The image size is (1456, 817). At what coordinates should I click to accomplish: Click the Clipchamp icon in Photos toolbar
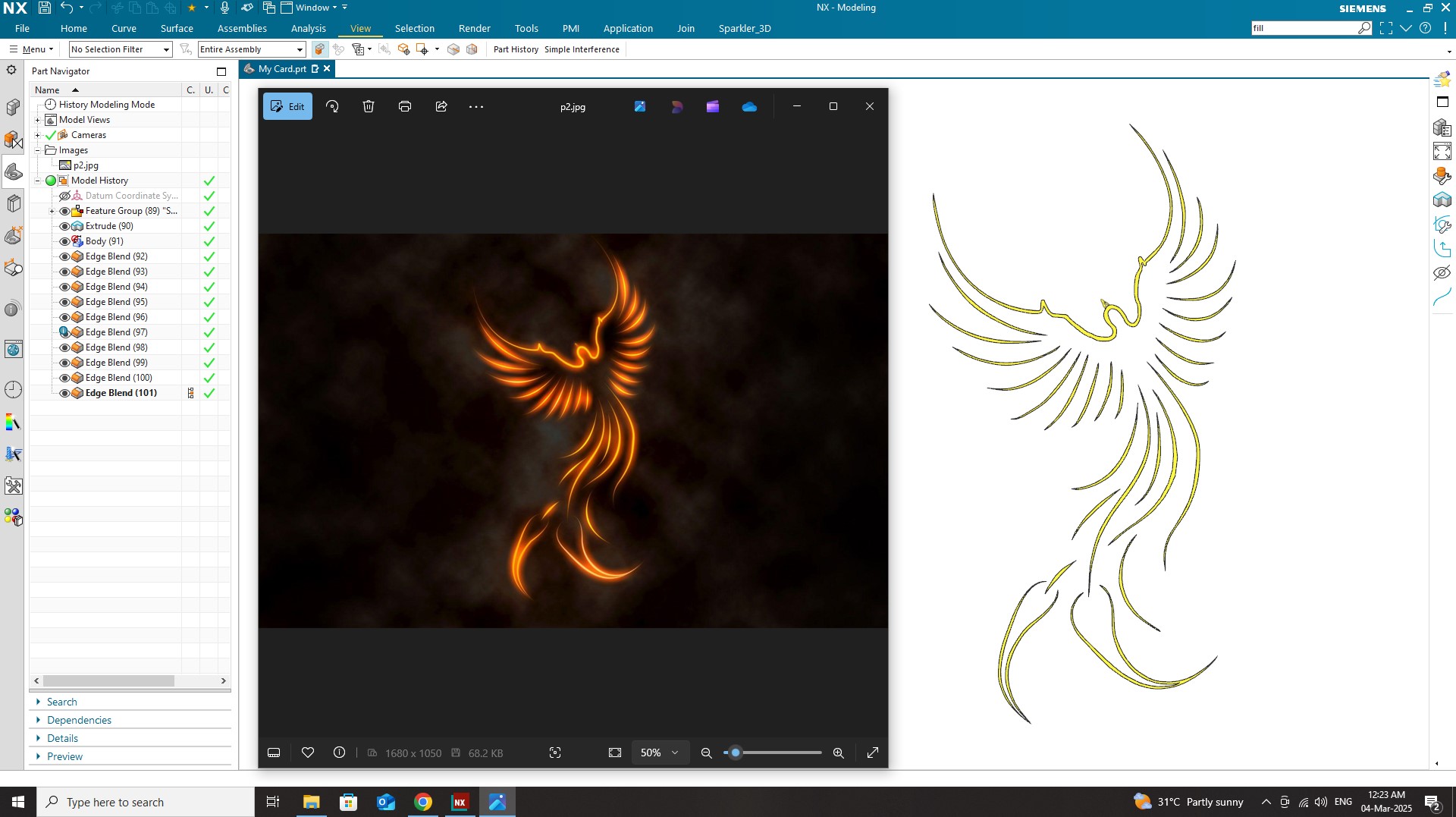[x=713, y=107]
